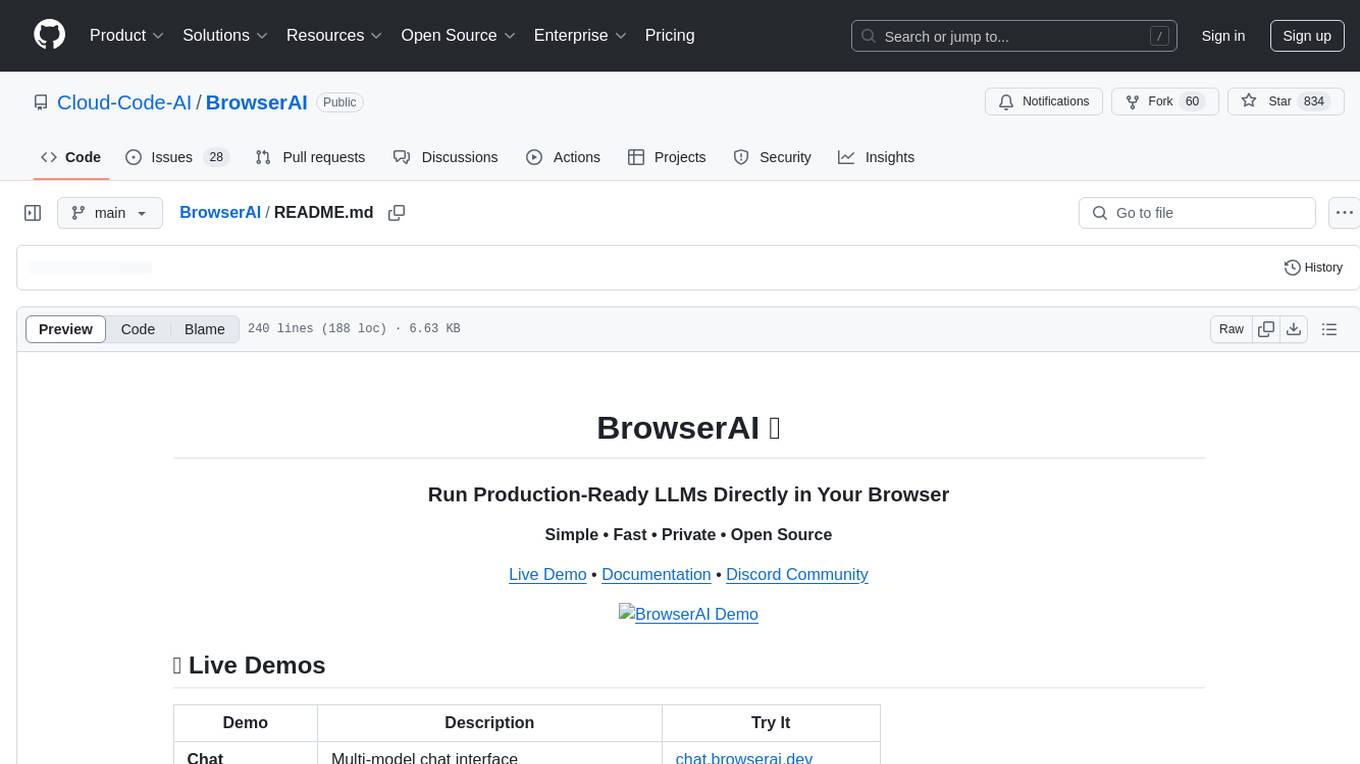Image resolution: width=1360 pixels, height=764 pixels.
Task: Click the Notifications bell button
Action: 1044,102
